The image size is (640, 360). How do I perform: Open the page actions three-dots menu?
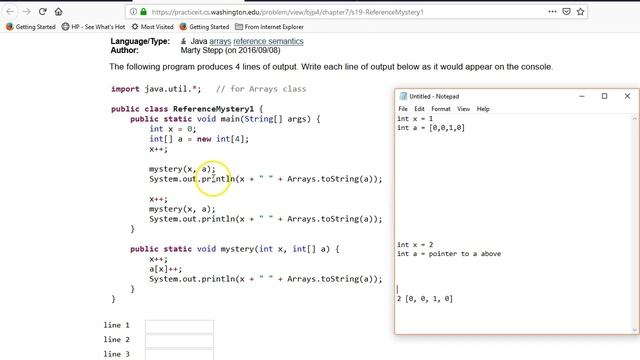click(x=552, y=12)
